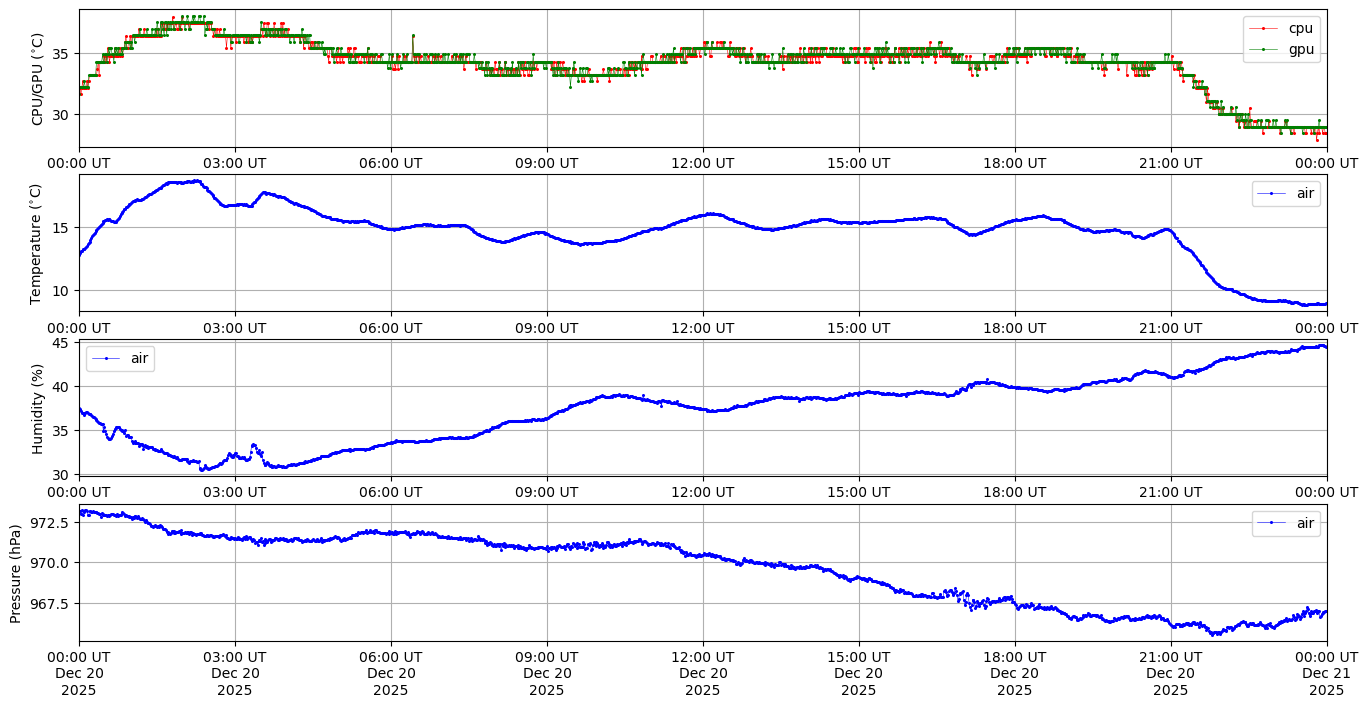Select the gpu legend text label
The width and height of the screenshot is (1368, 707).
1300,48
